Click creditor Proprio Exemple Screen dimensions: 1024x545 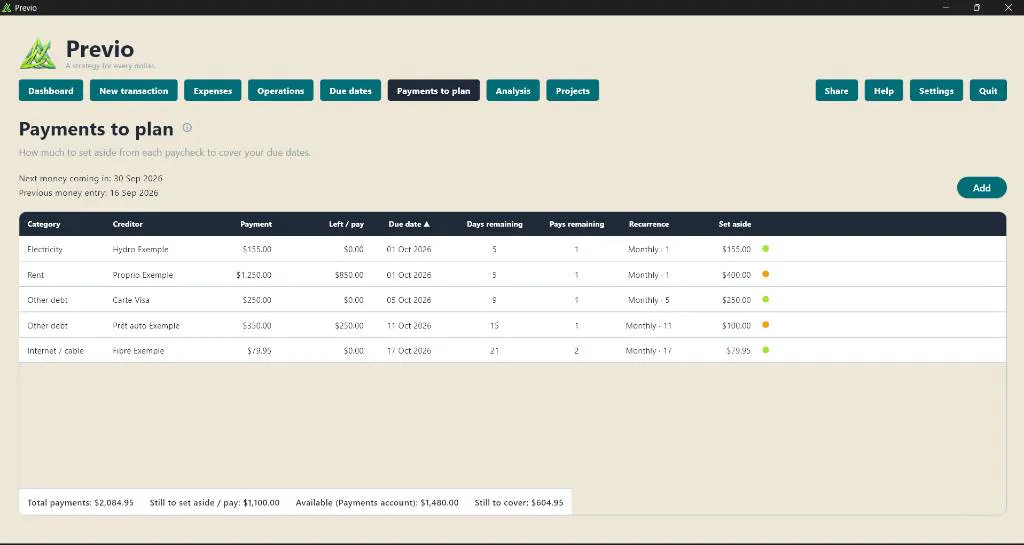pos(143,275)
